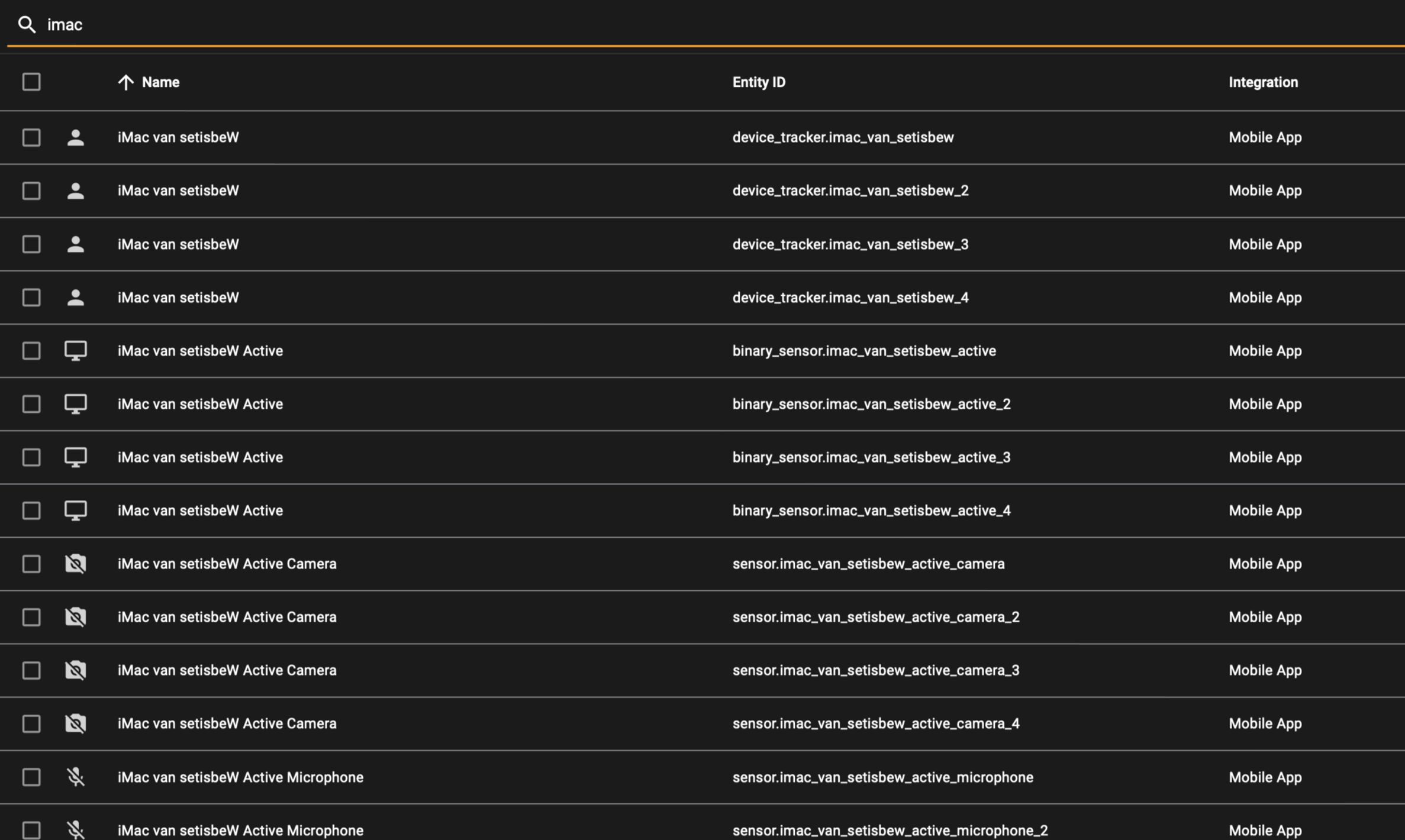This screenshot has width=1405, height=840.
Task: Click monitor icon for binary_sensor.imac_van_setisbew_active_3
Action: (75, 457)
